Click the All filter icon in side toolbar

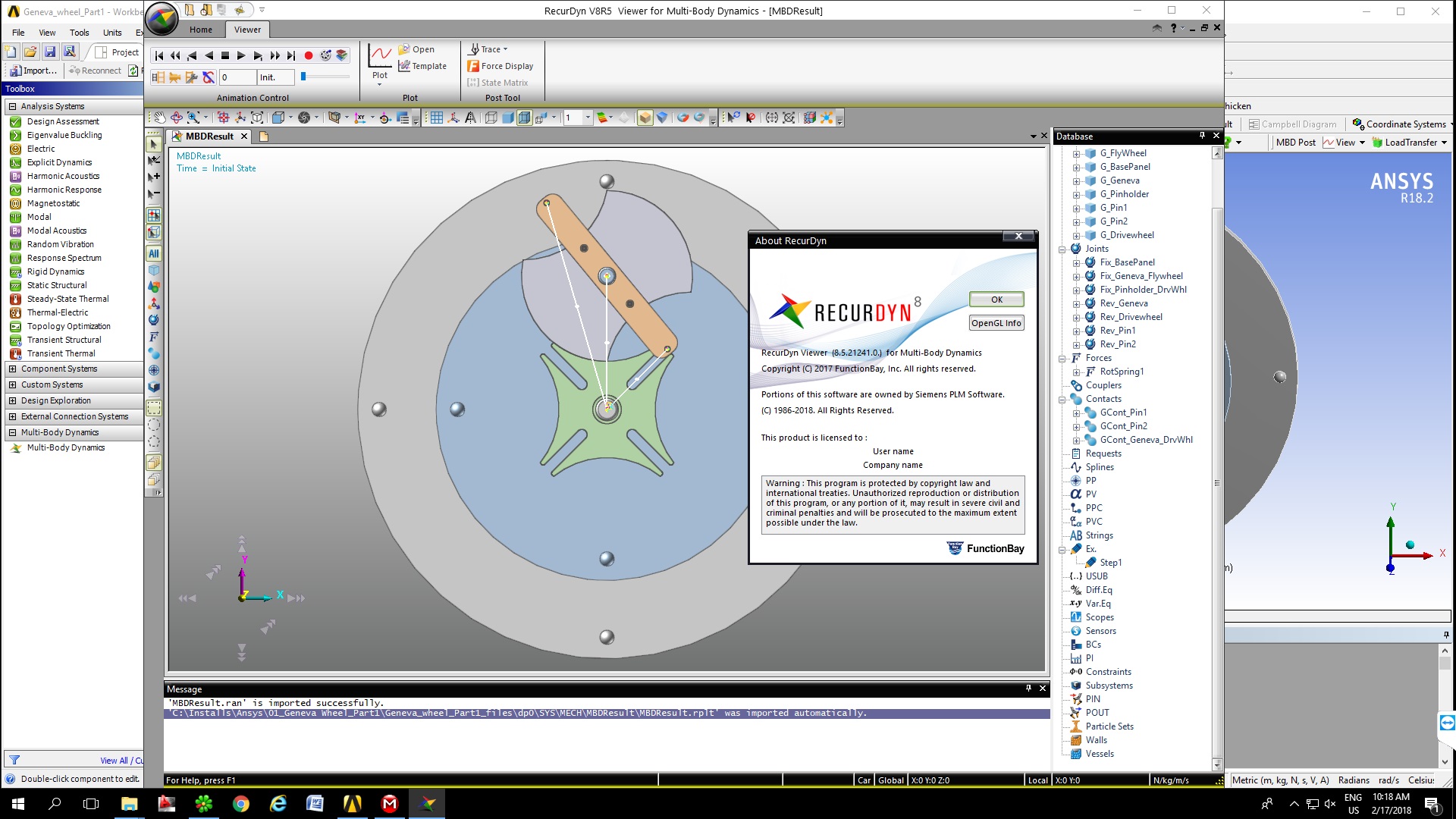(x=154, y=254)
